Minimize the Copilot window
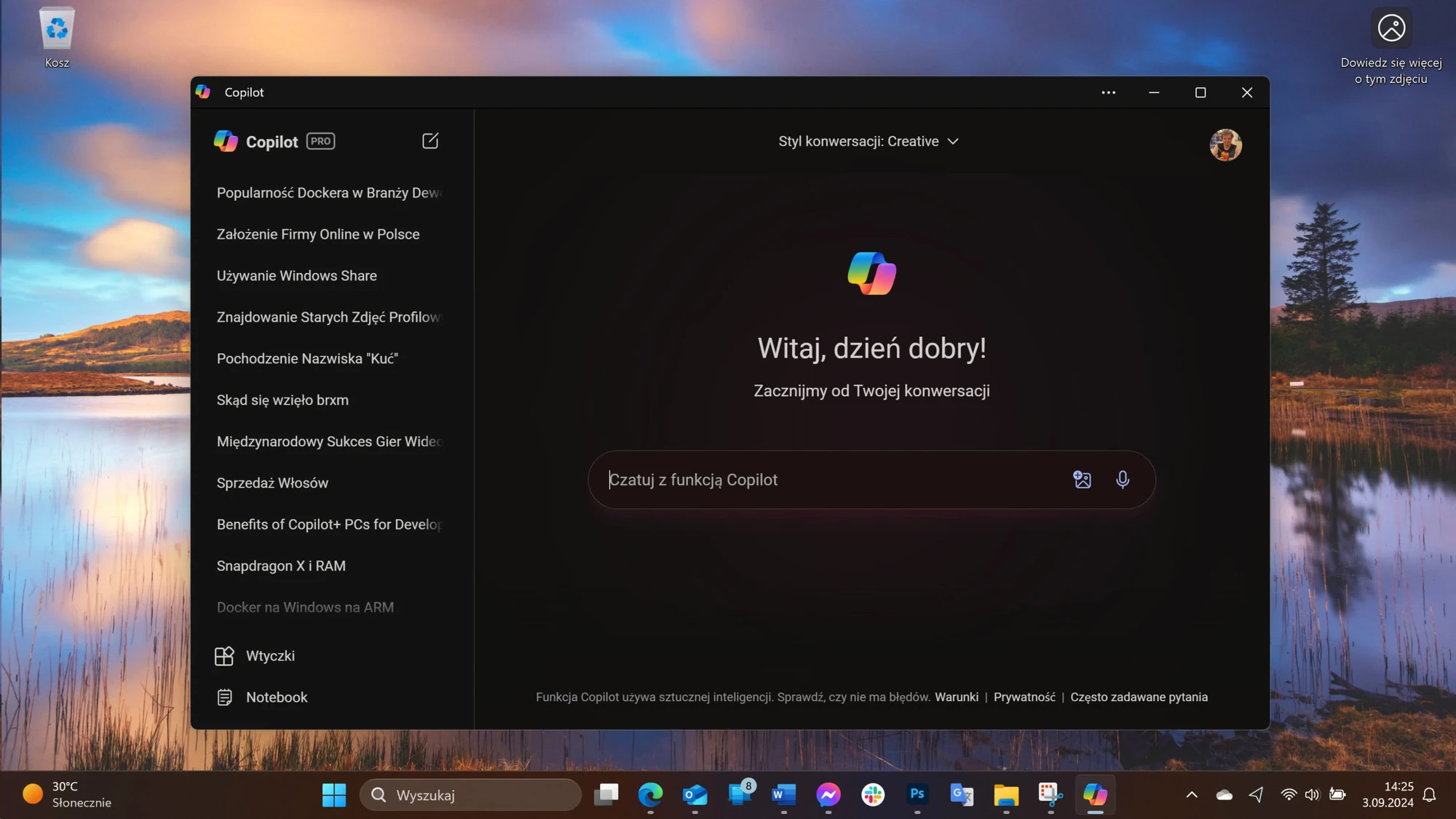The image size is (1456, 819). pos(1154,92)
